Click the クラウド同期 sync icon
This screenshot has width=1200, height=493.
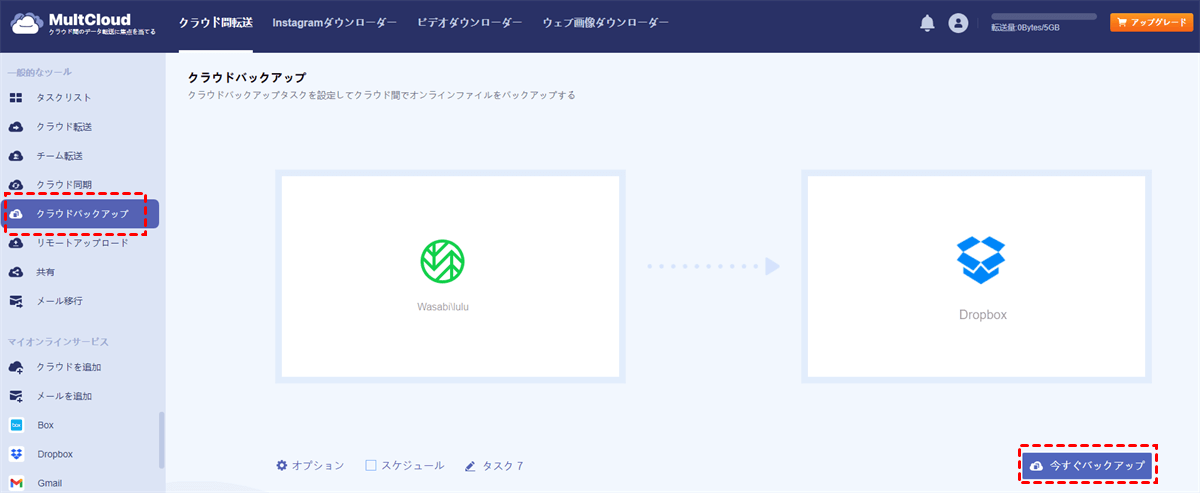[x=16, y=185]
